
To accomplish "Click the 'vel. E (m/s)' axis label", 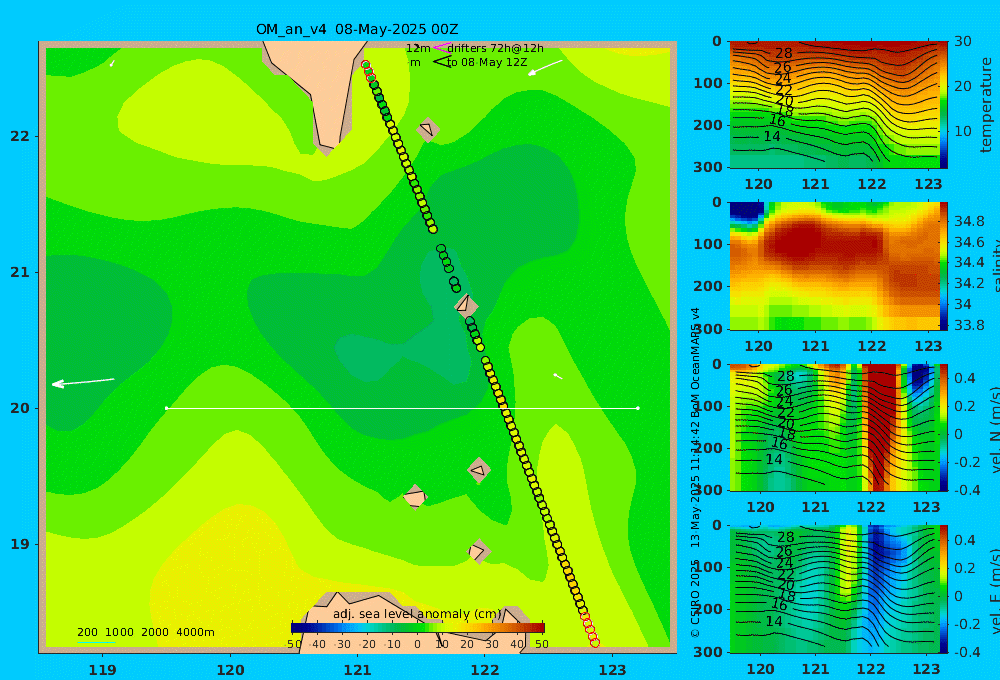I will coord(993,591).
